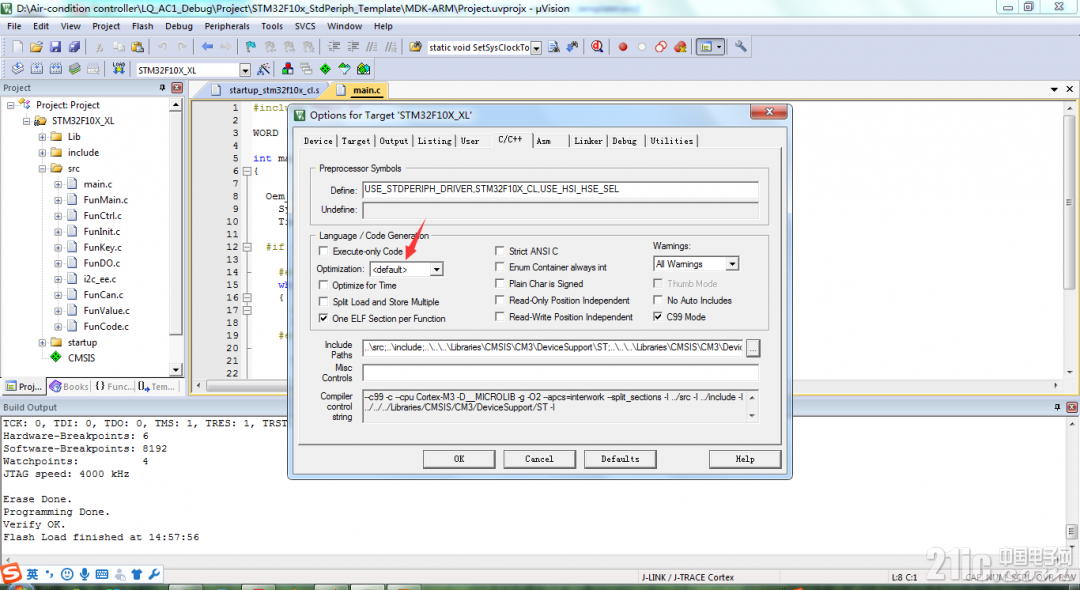Enable the No Auto Includes checkbox
This screenshot has height=590, width=1080.
coord(658,300)
